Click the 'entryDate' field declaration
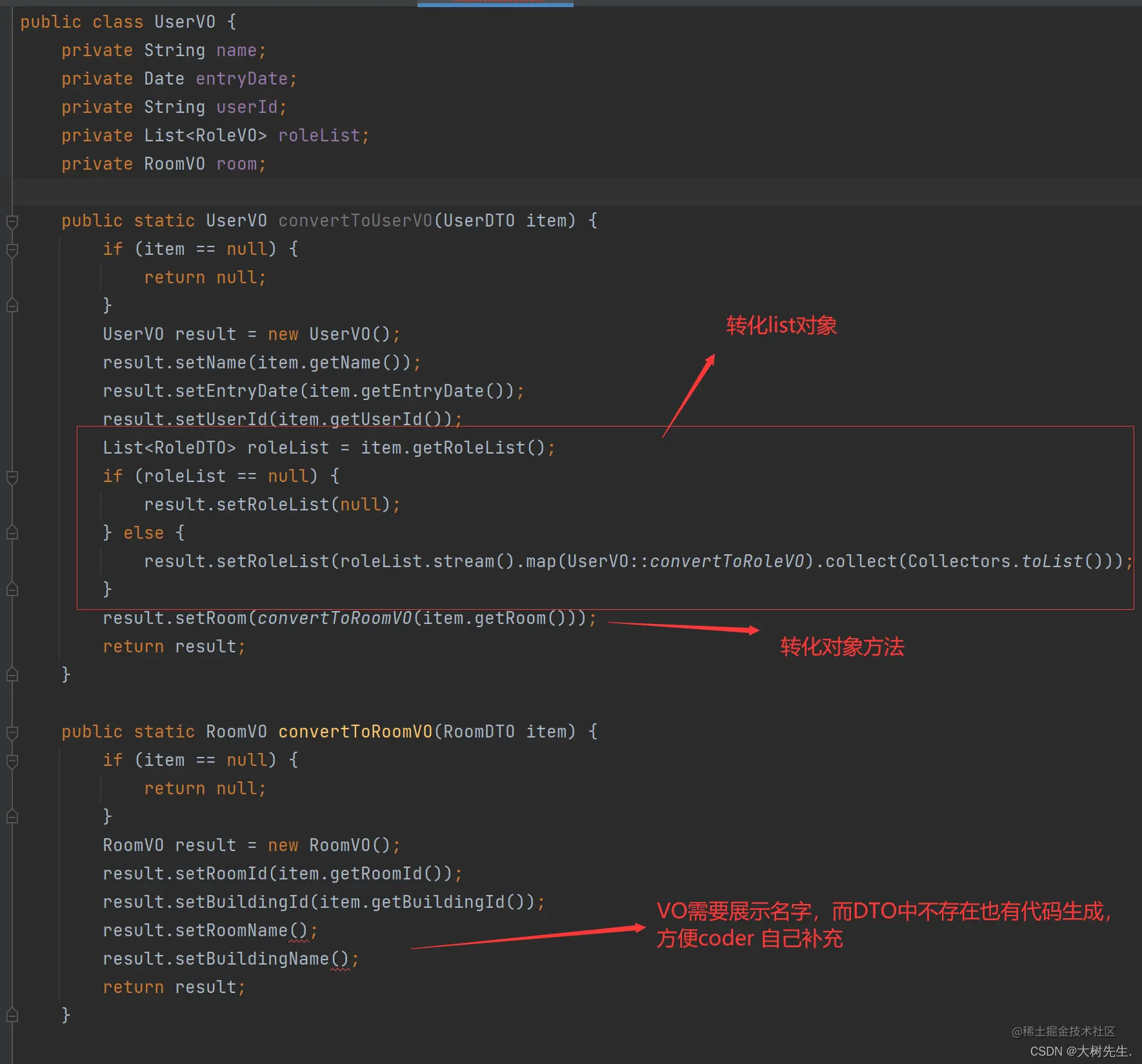The height and width of the screenshot is (1064, 1142). (241, 79)
